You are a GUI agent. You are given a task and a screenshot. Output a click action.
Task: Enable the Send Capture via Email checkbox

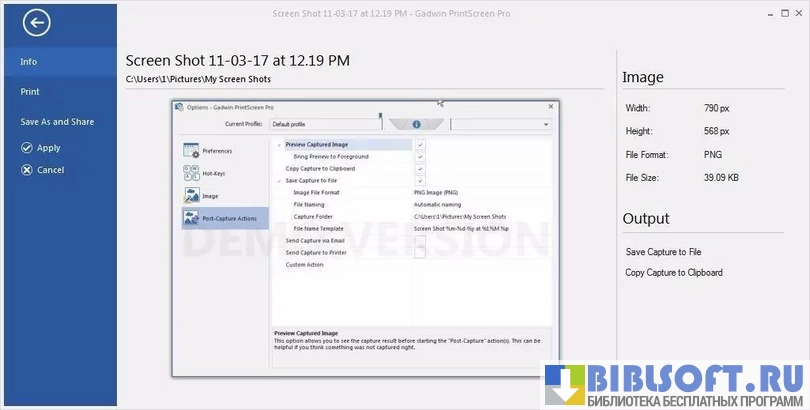pyautogui.click(x=420, y=241)
